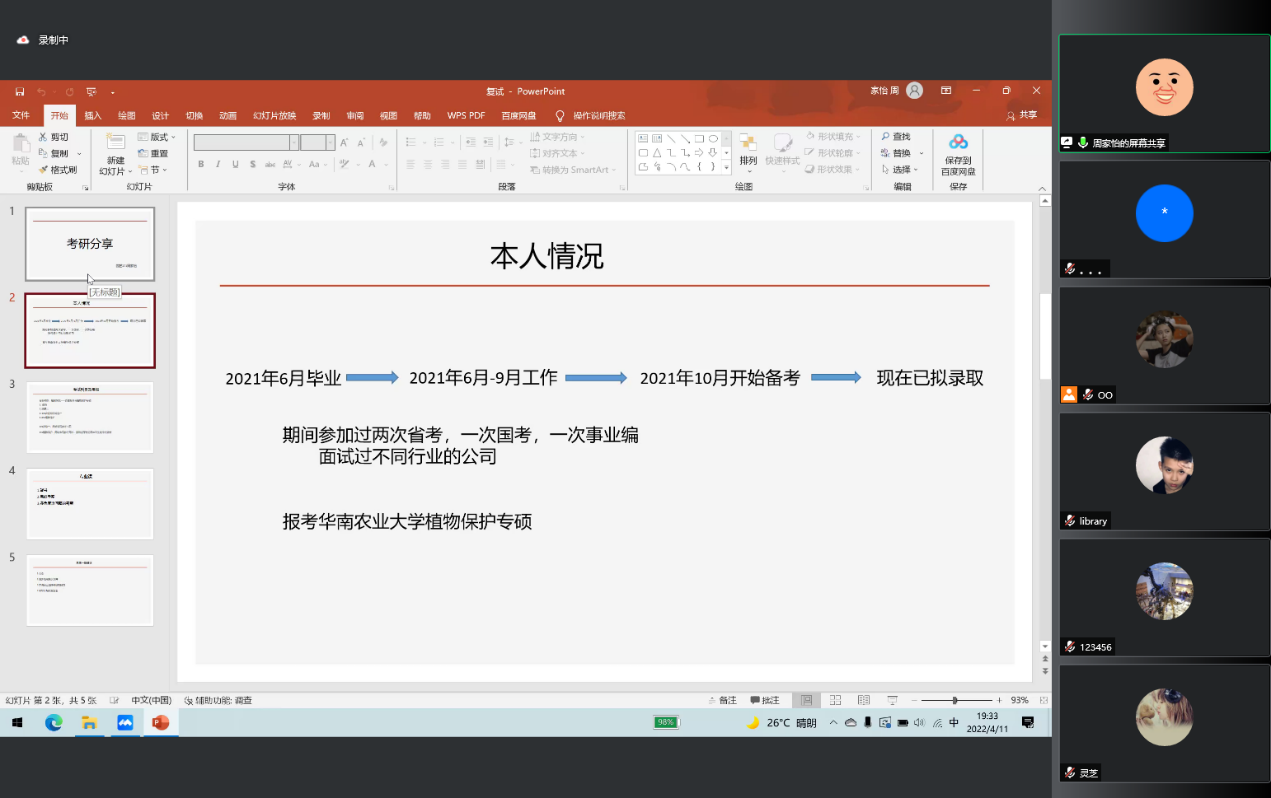
Task: Select the oval shape in shapes gallery
Action: tap(713, 139)
